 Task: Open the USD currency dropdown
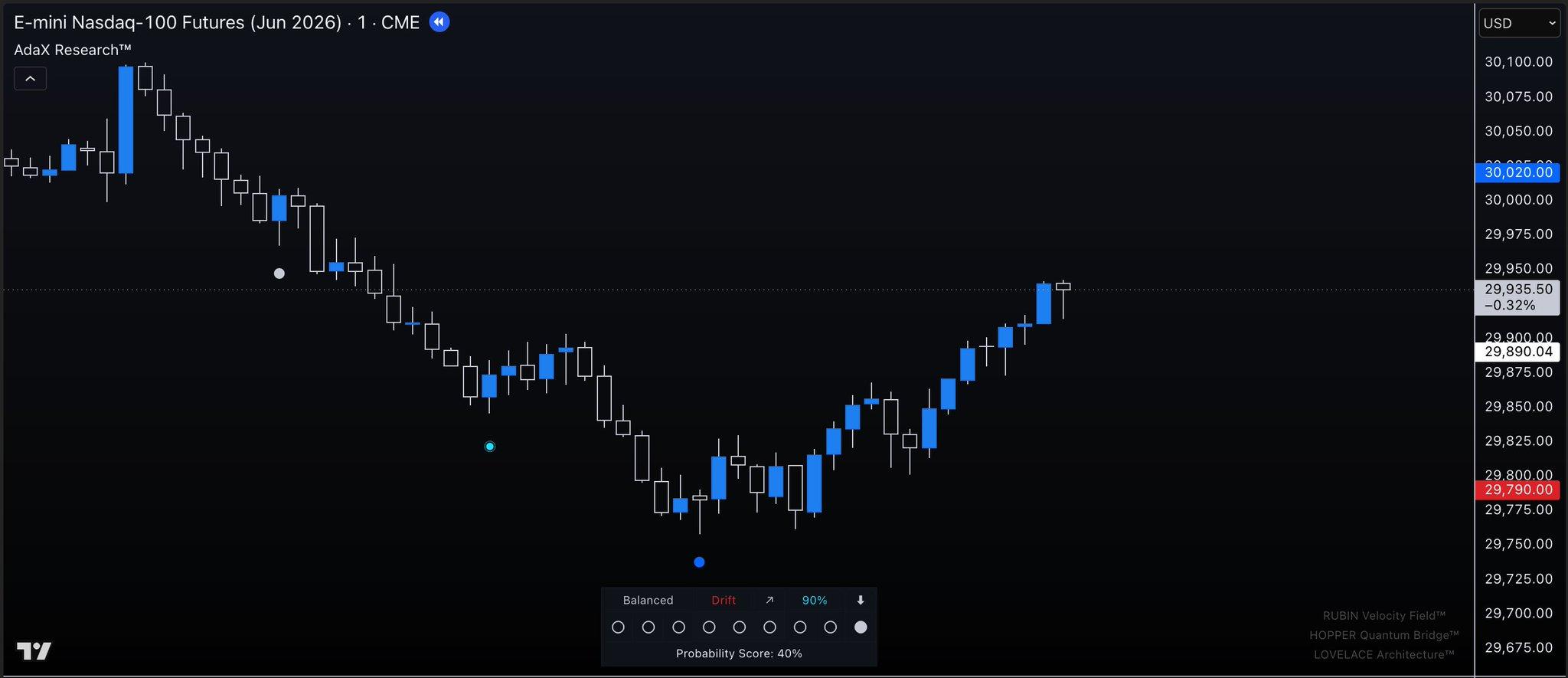click(1519, 23)
